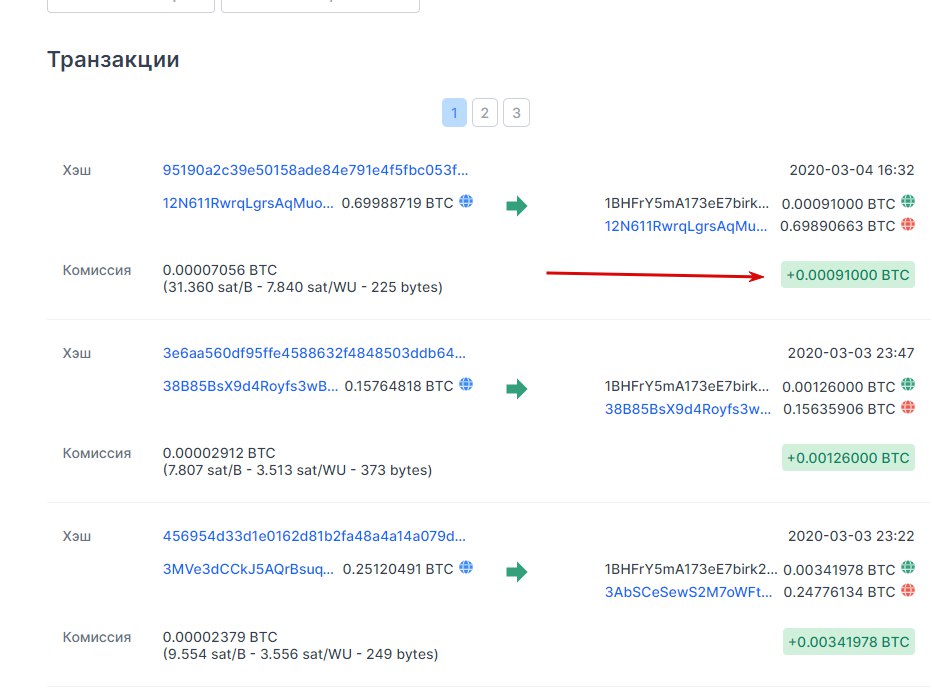Click the +0.00341978 BTC green badge
This screenshot has width=932, height=689.
(849, 642)
